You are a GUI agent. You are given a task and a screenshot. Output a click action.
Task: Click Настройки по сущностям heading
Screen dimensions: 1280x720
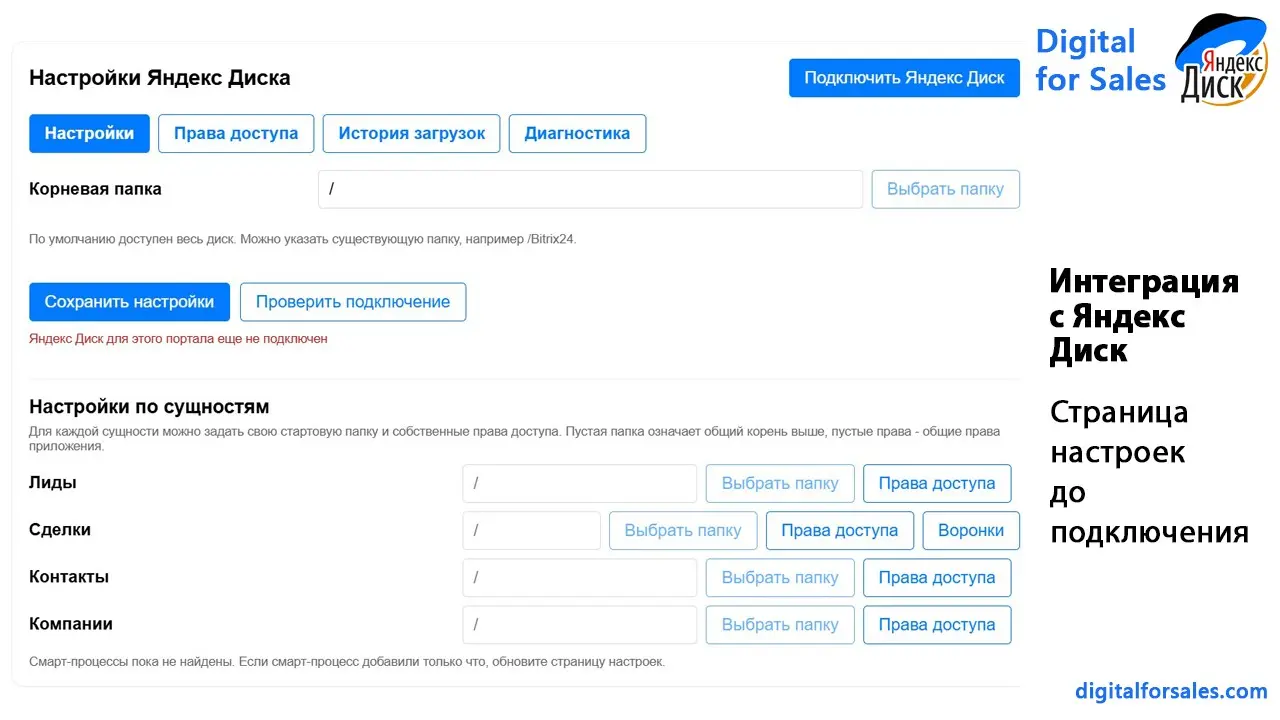pyautogui.click(x=149, y=407)
